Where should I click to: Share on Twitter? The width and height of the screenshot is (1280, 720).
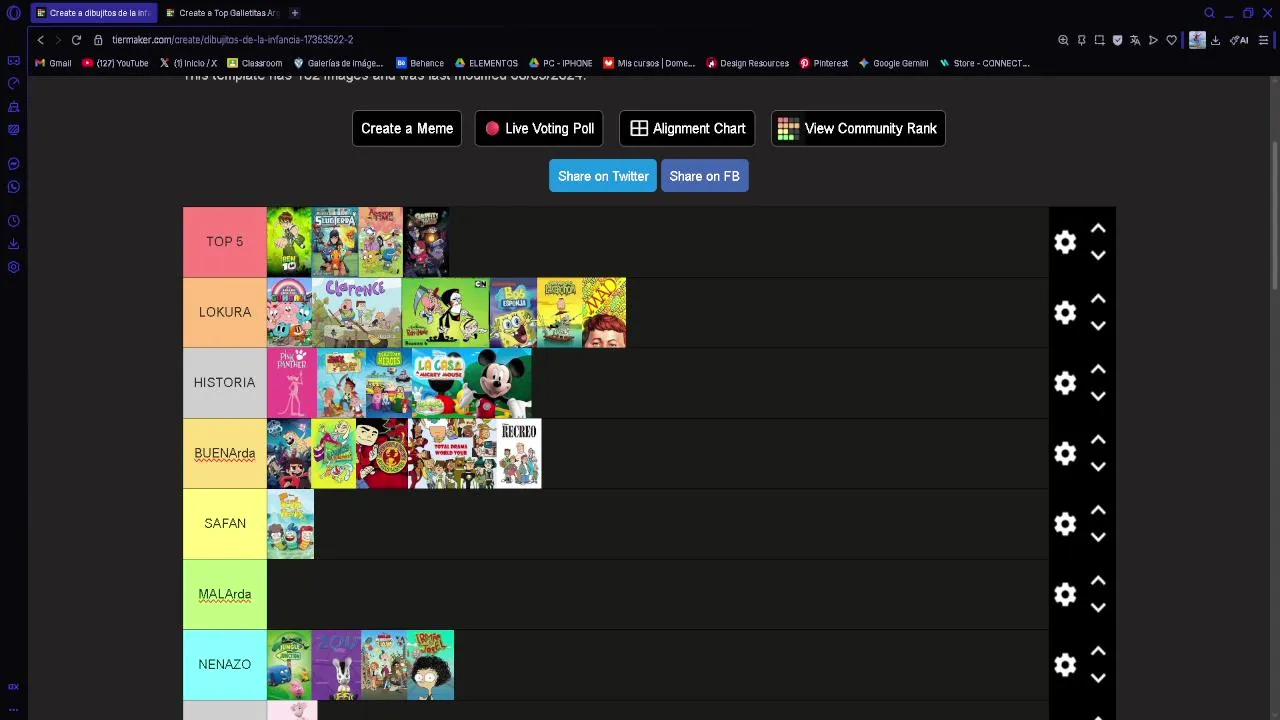tap(603, 176)
